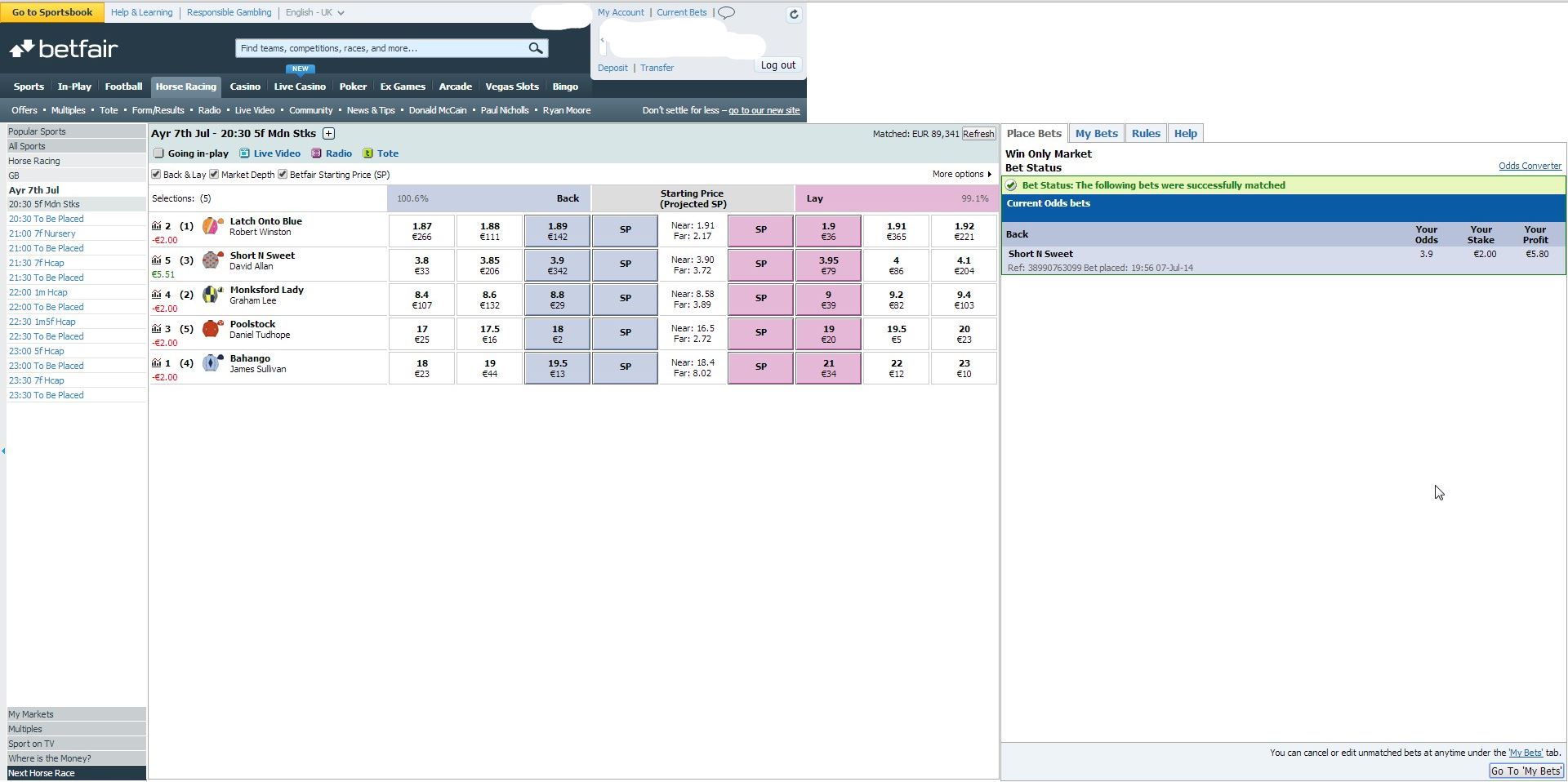This screenshot has width=1568, height=782.
Task: Click the Live Video TV icon
Action: click(x=244, y=153)
